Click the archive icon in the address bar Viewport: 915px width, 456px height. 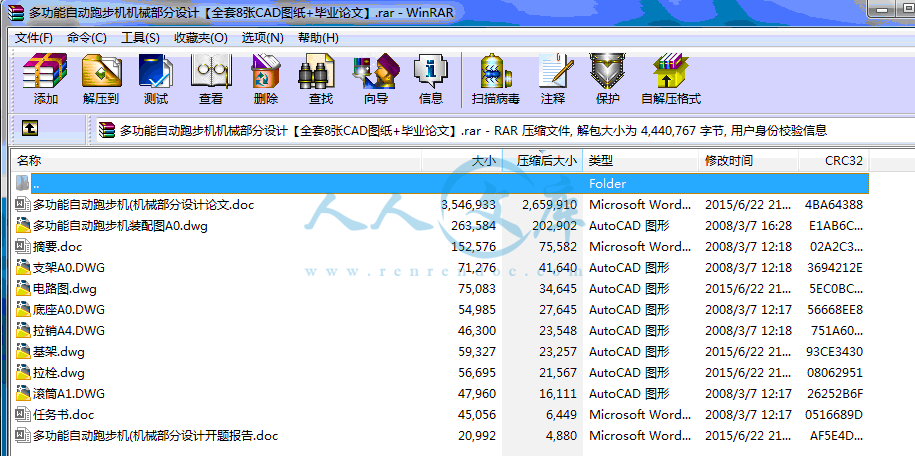tap(107, 130)
